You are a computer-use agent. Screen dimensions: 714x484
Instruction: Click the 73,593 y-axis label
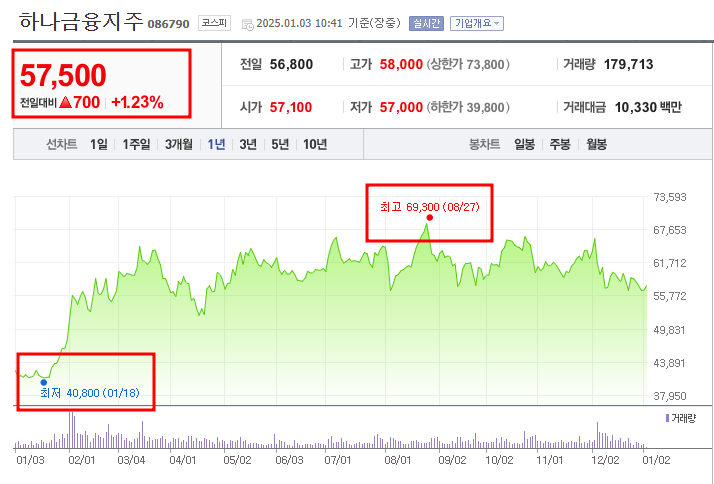coord(669,197)
